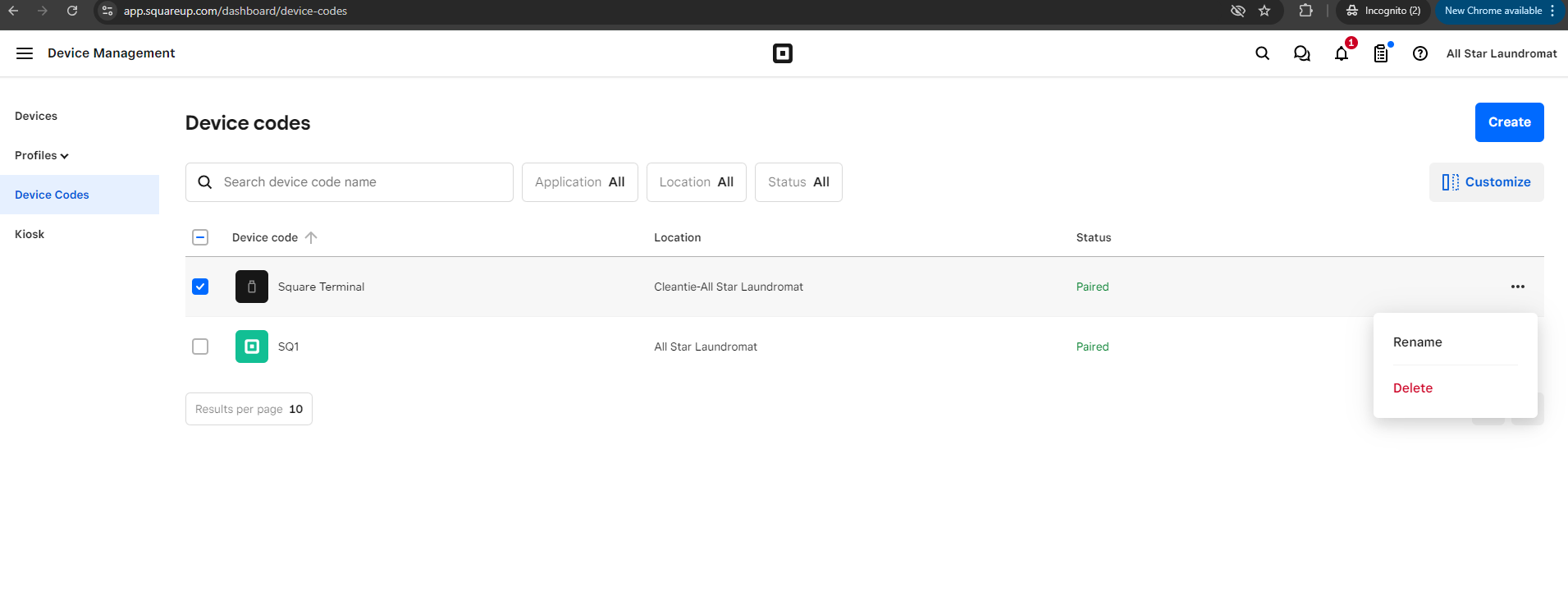
Task: Toggle the select-all header checkbox
Action: click(x=200, y=237)
